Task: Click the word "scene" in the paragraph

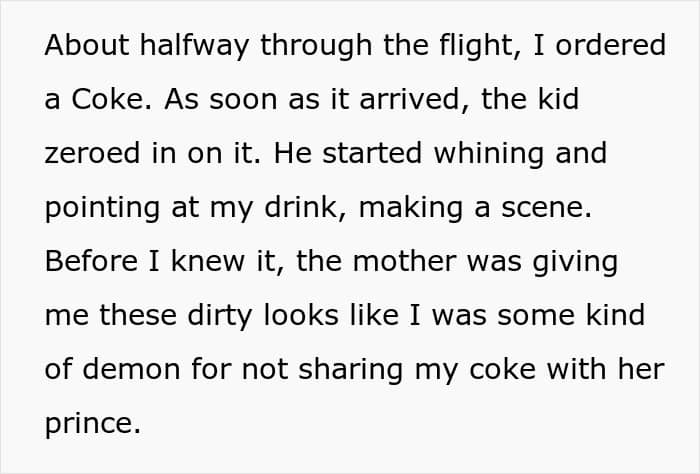Action: [542, 208]
